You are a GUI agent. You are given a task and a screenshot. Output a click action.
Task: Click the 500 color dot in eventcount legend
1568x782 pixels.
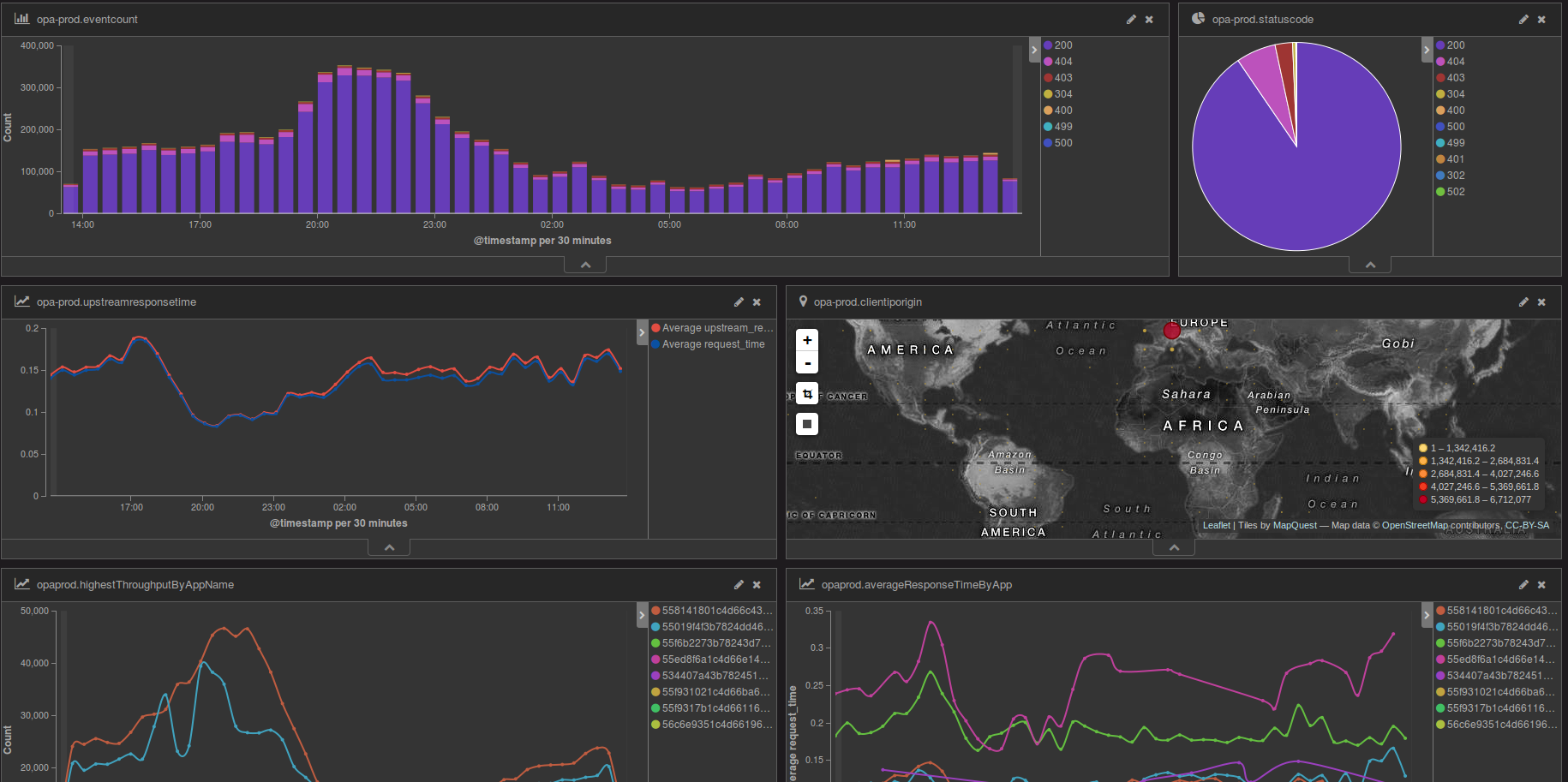click(x=1048, y=143)
